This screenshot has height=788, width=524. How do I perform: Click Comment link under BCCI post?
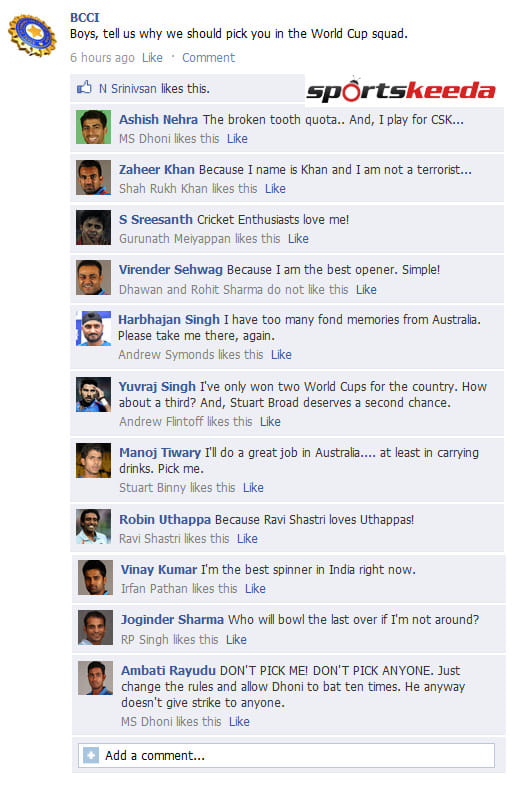(x=208, y=58)
